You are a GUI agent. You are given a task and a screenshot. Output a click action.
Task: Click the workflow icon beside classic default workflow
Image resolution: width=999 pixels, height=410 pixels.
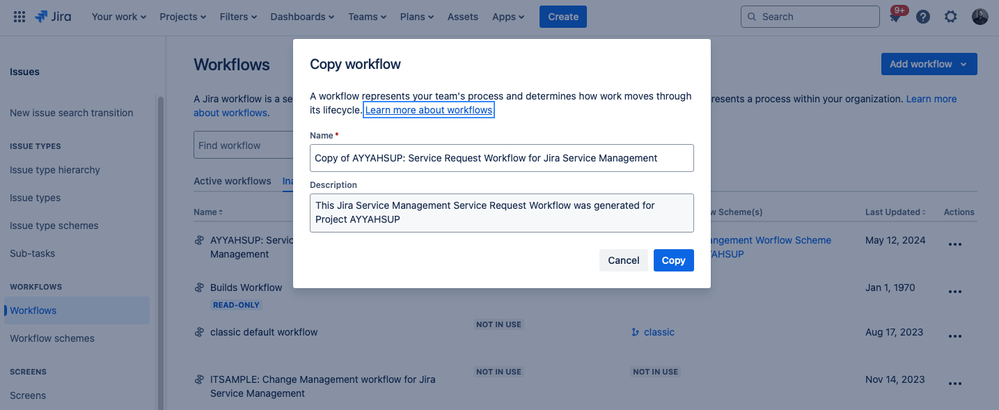click(199, 332)
